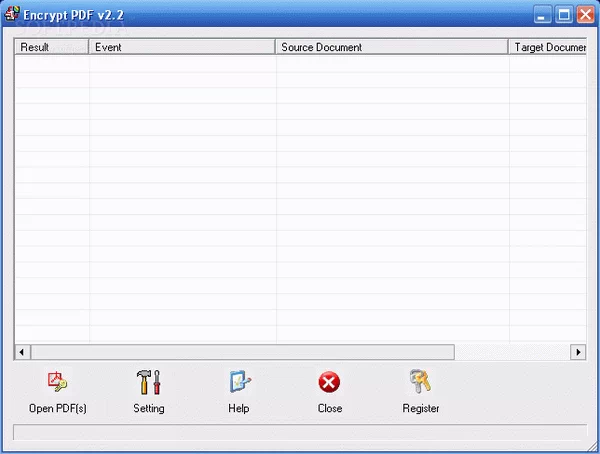The image size is (600, 454).
Task: Click the horizontal scrollbar thumb
Action: coord(242,352)
